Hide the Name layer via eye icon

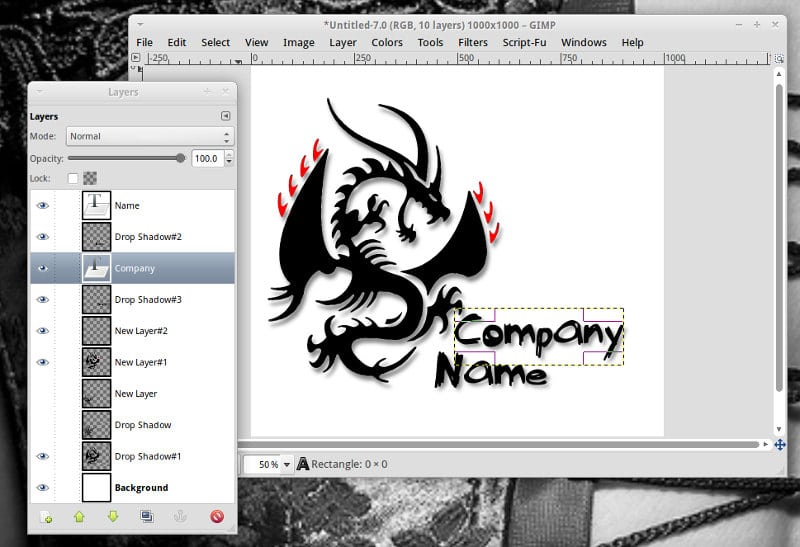(42, 205)
